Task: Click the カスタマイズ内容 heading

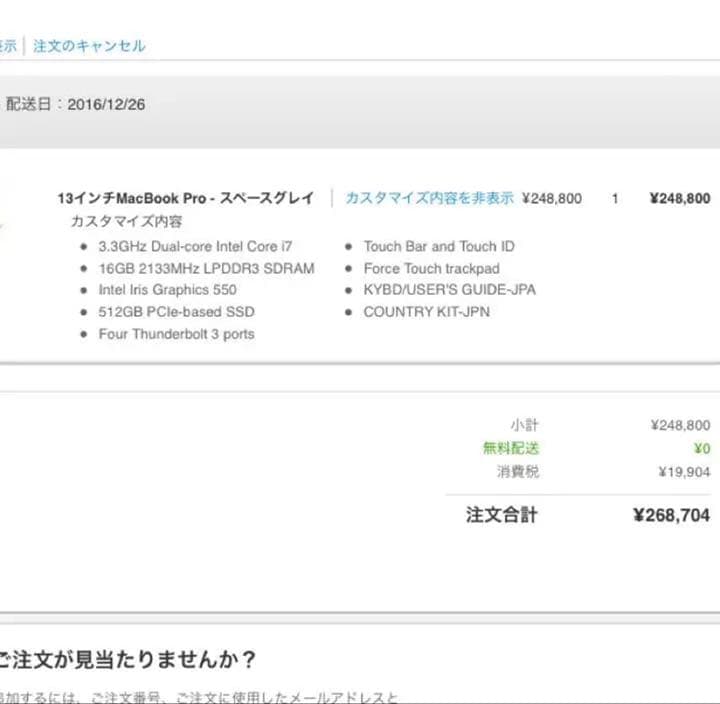Action: (127, 221)
